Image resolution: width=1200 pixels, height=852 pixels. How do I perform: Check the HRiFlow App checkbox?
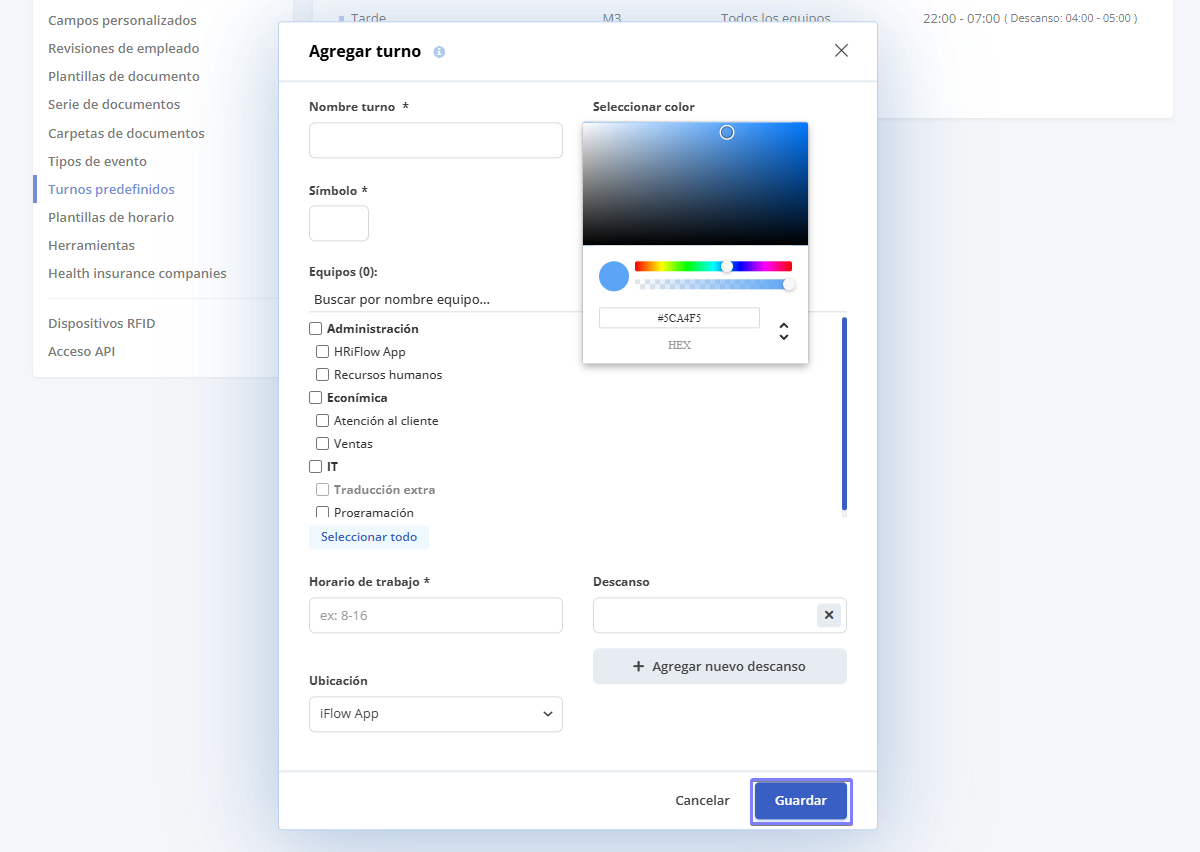[x=323, y=351]
